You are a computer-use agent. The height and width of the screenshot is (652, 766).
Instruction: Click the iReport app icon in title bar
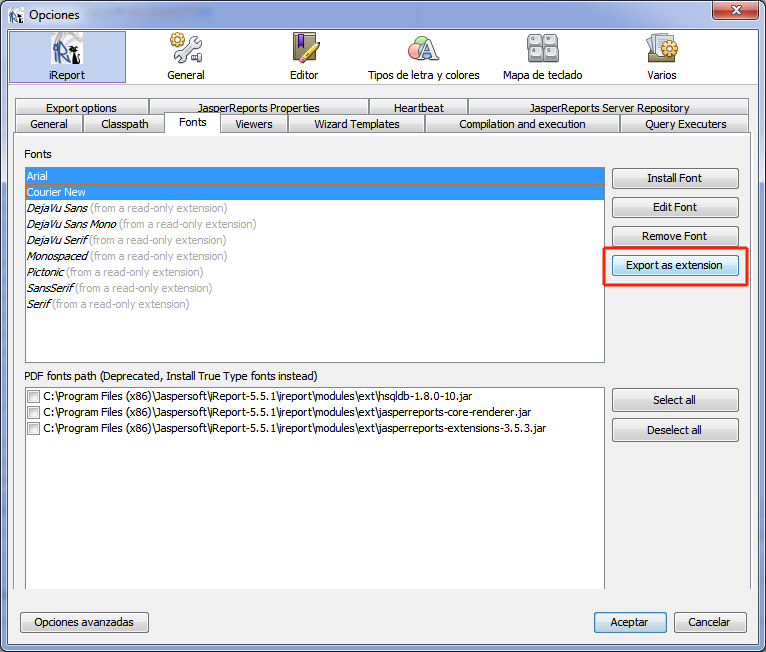[x=16, y=15]
